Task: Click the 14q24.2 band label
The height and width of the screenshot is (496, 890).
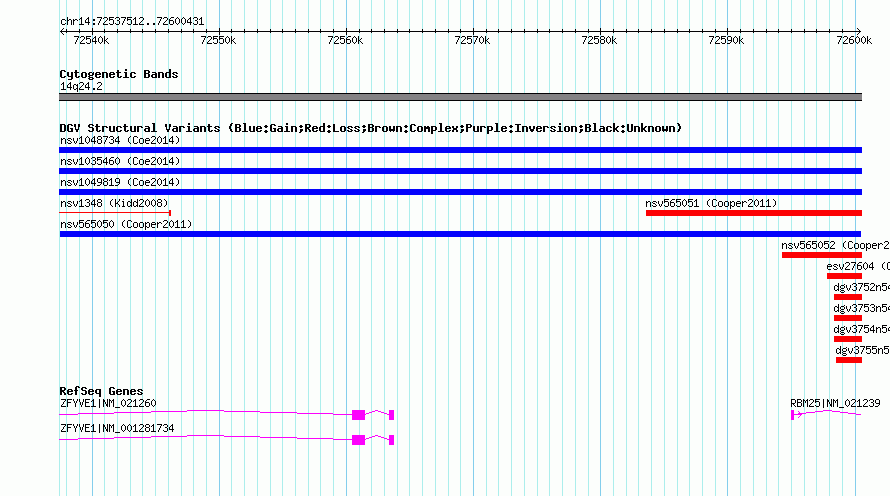Action: click(x=81, y=86)
